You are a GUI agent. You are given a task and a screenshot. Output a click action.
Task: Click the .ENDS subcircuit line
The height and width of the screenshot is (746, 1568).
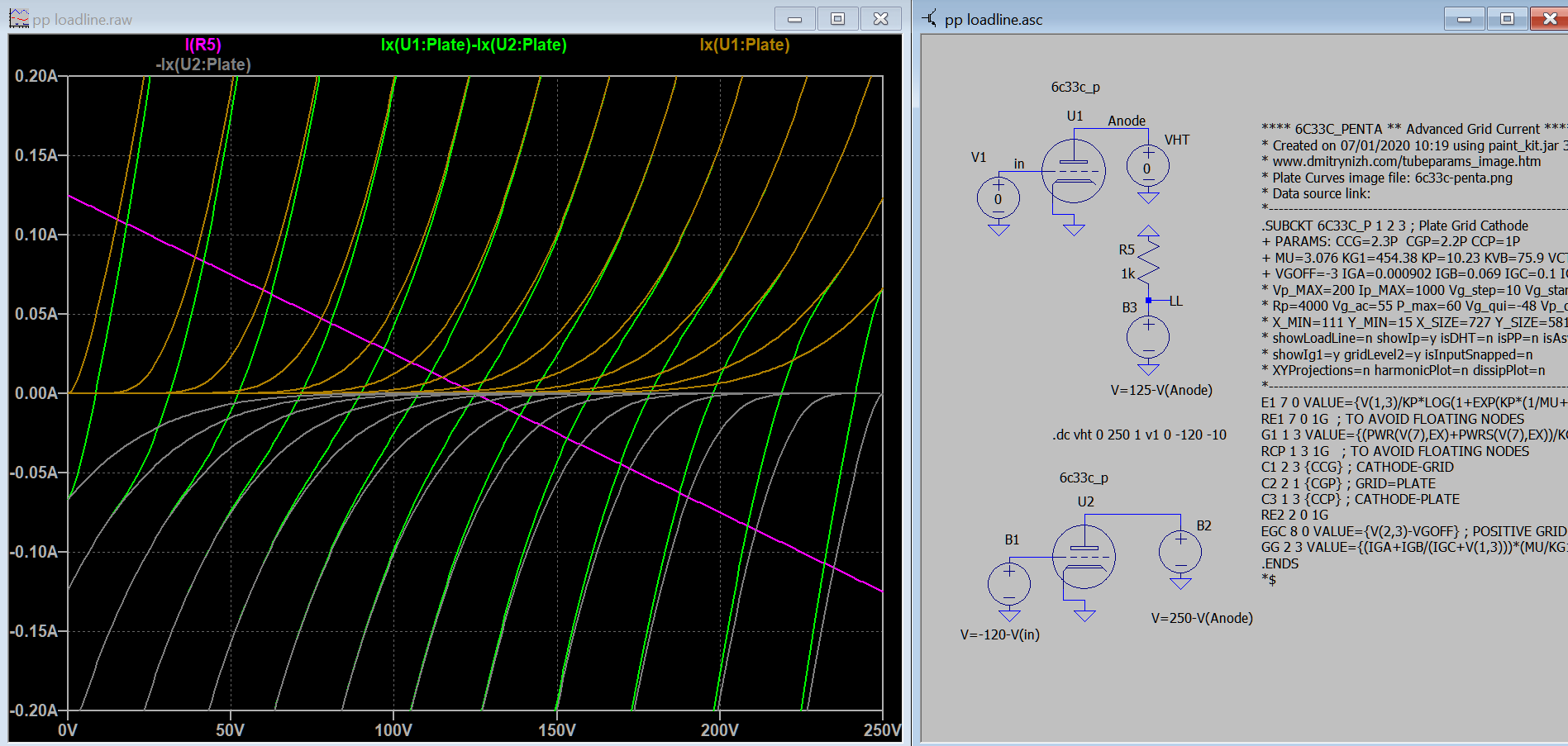pyautogui.click(x=1280, y=563)
